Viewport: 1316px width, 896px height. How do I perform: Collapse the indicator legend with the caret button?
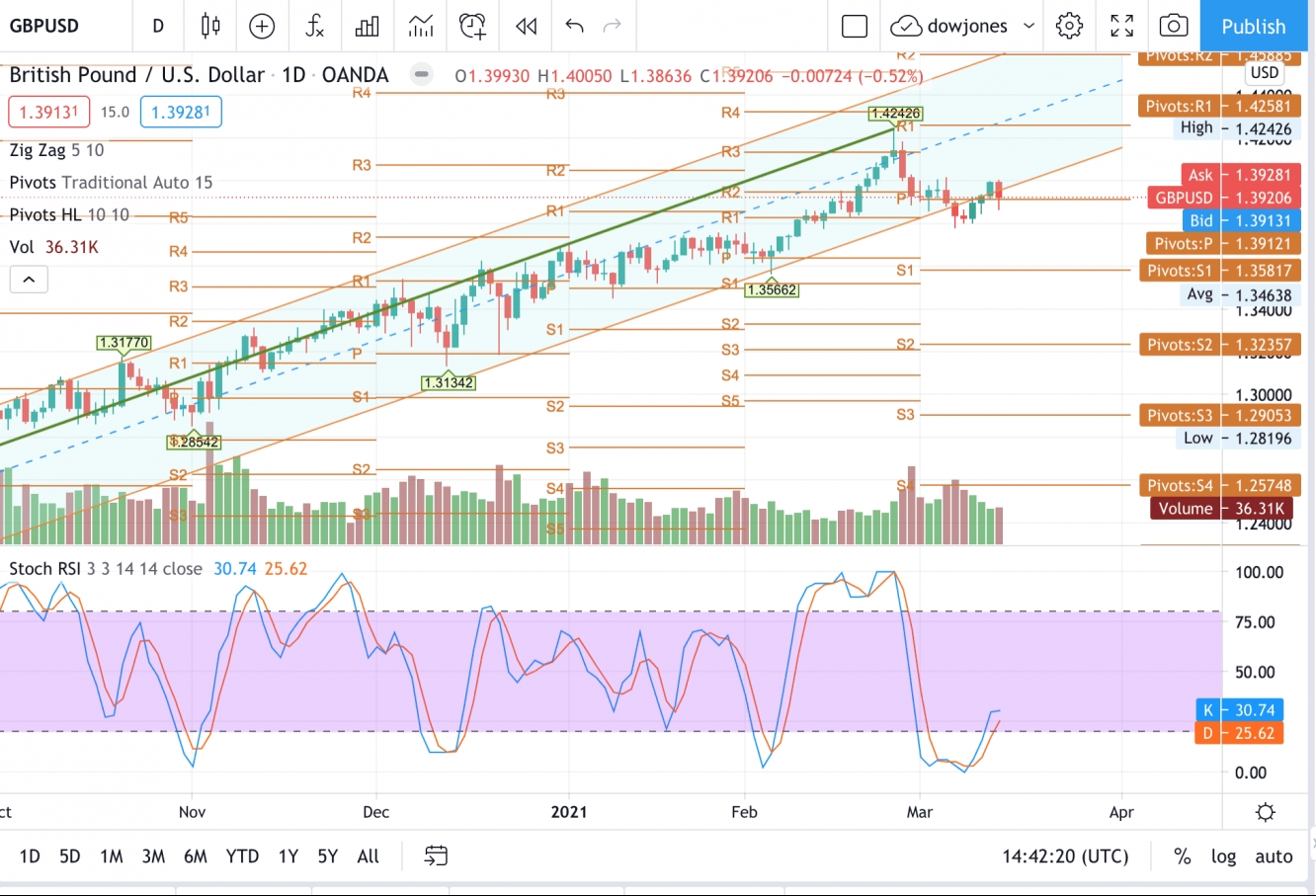point(29,280)
